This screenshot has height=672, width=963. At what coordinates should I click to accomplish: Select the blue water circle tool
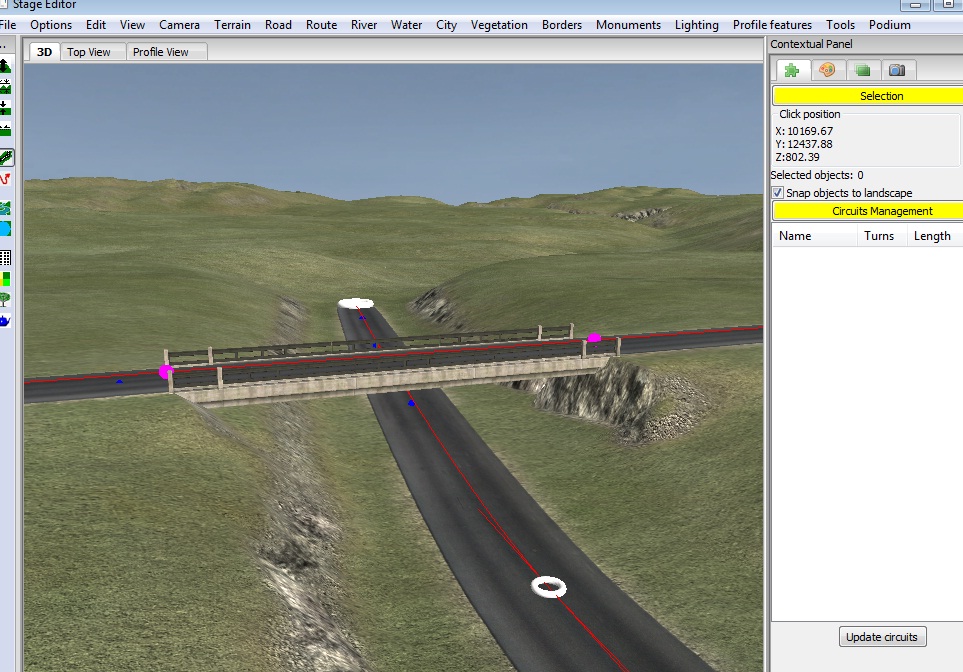click(x=6, y=229)
